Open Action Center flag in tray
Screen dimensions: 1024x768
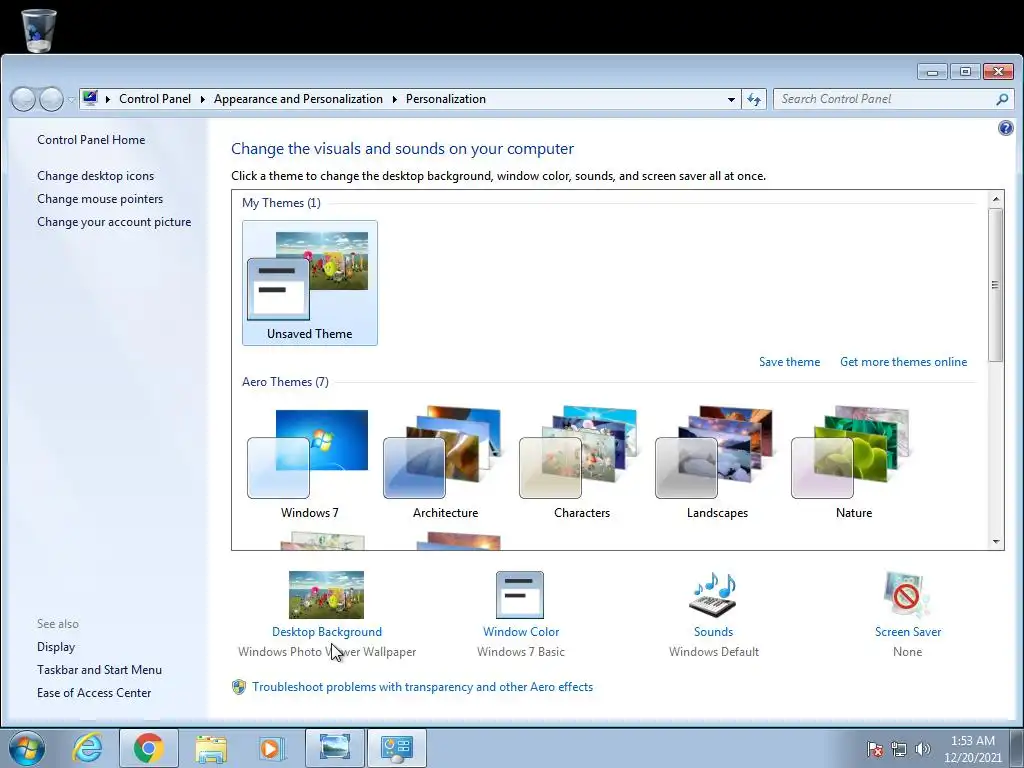874,749
